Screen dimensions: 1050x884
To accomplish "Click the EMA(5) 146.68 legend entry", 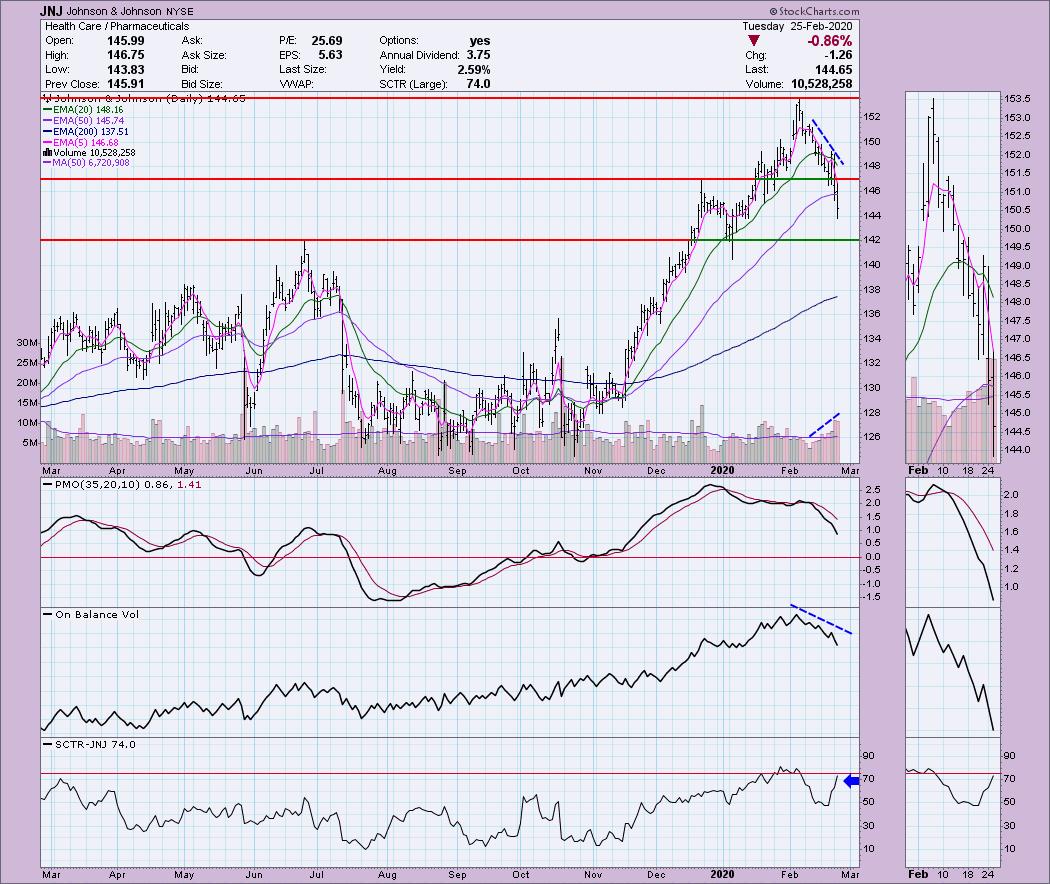I will click(x=80, y=142).
